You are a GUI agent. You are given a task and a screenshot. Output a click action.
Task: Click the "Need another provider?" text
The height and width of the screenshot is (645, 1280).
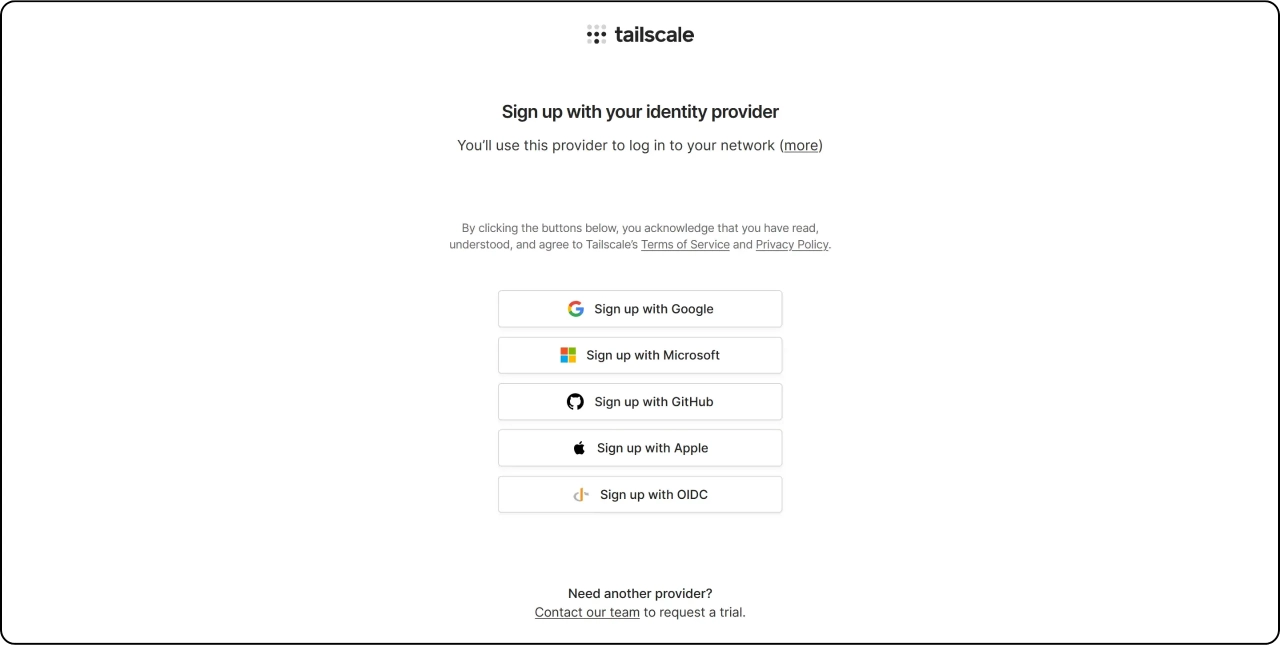(x=640, y=594)
